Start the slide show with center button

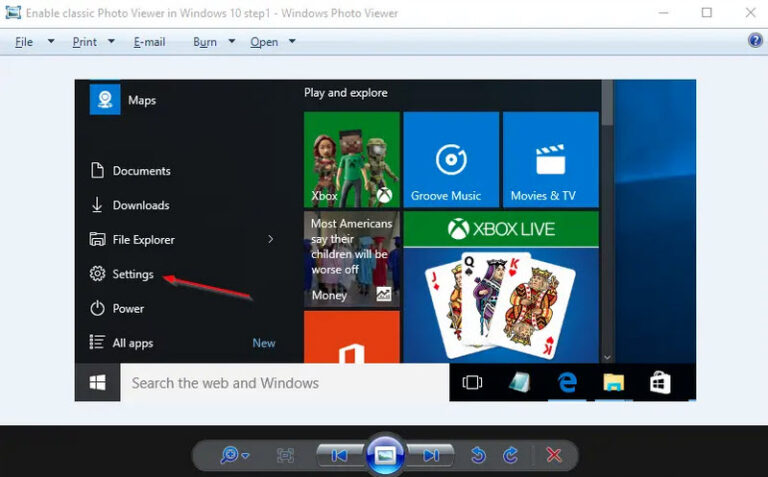(x=385, y=455)
